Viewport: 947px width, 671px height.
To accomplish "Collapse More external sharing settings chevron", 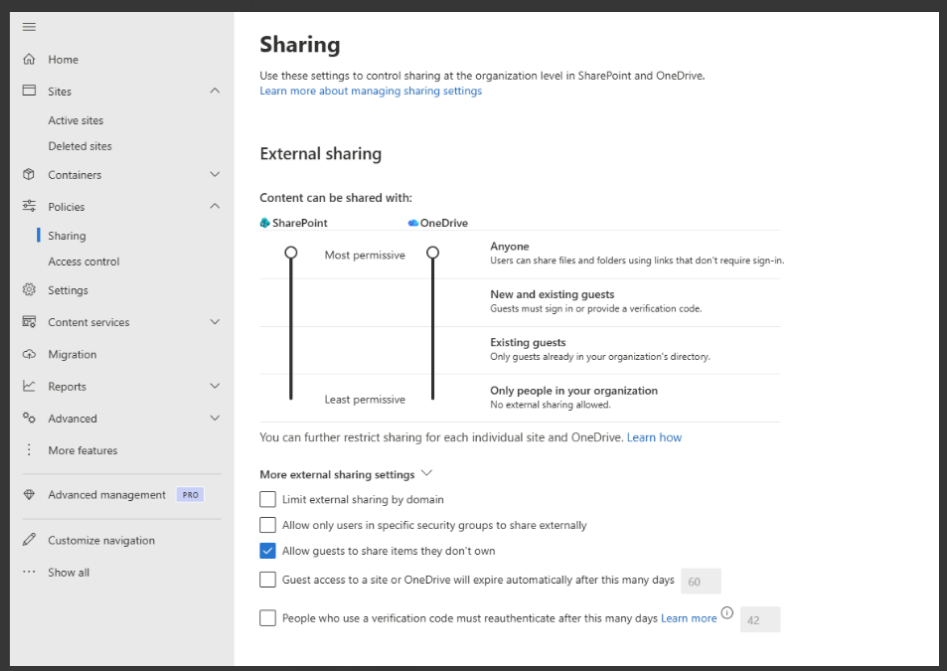I will [x=427, y=473].
